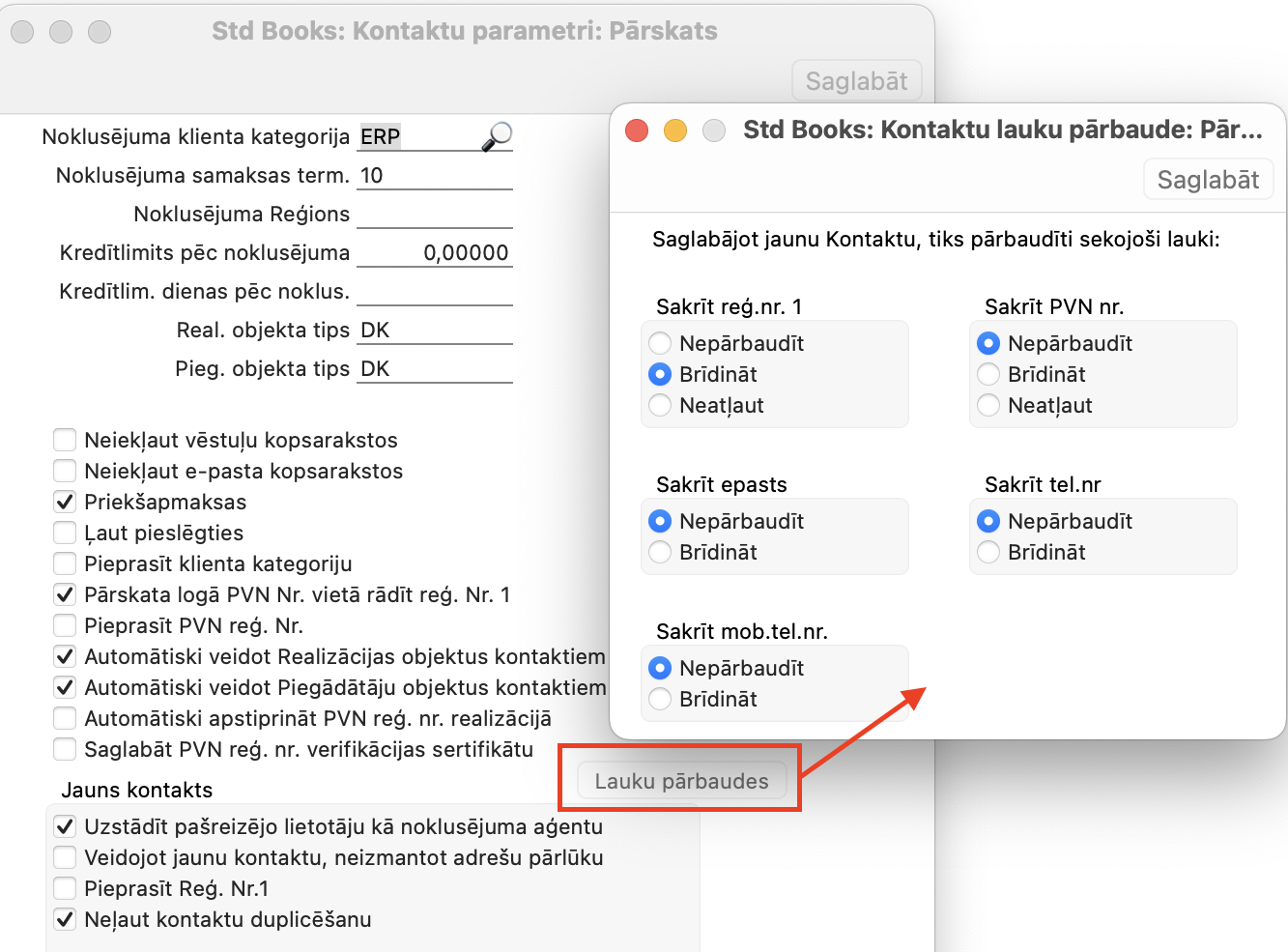Toggle Pieprasīt klienta kategoriju checkbox
The width and height of the screenshot is (1288, 952).
(65, 563)
